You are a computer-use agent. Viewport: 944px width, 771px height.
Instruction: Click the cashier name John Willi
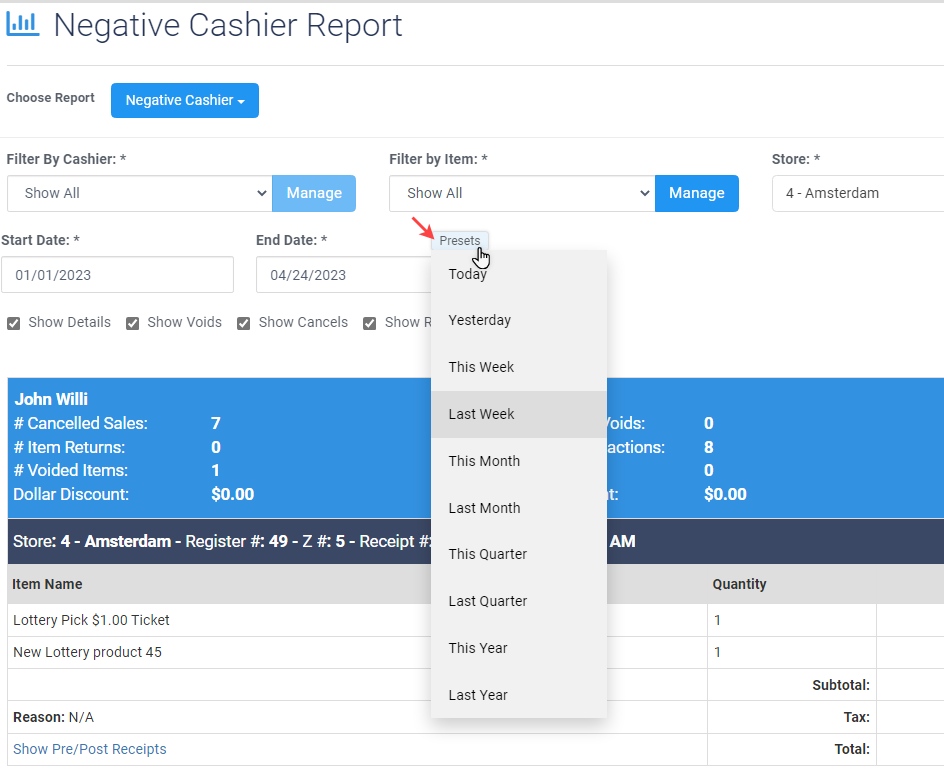point(51,399)
